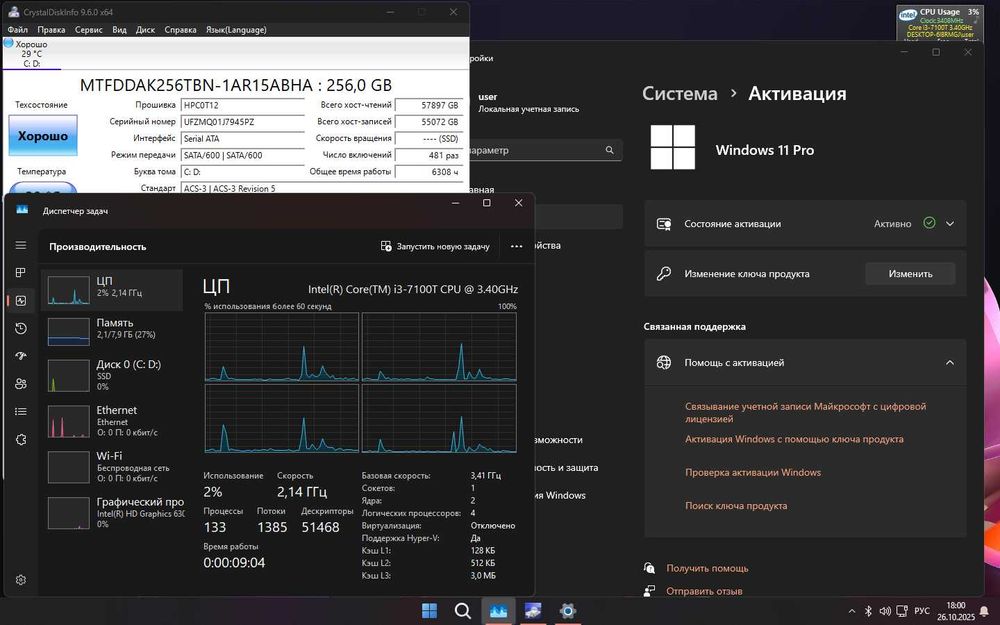Select the 'Графический процессор' performance item
The width and height of the screenshot is (1000, 625).
point(112,512)
